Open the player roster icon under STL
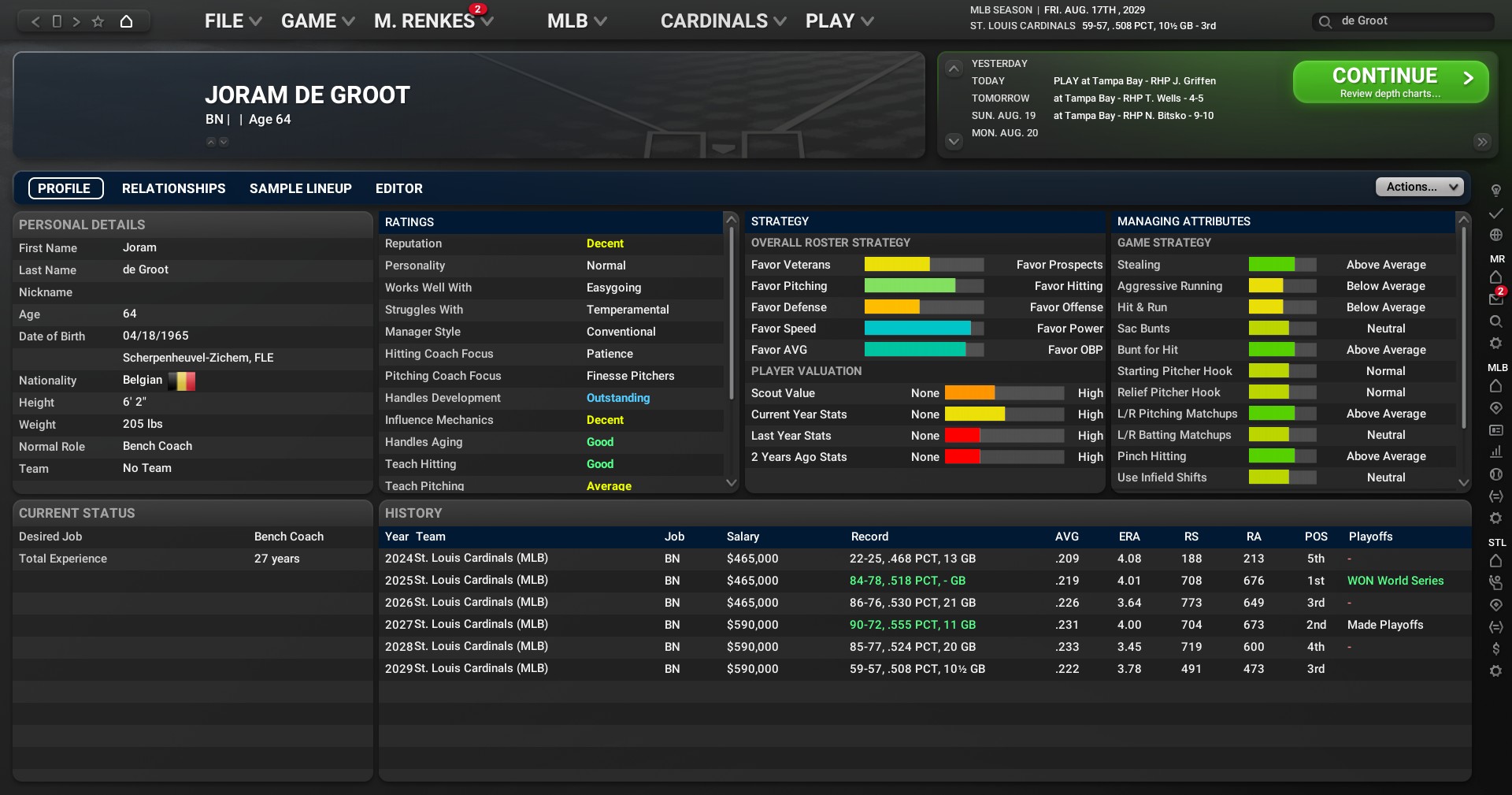 click(1496, 583)
